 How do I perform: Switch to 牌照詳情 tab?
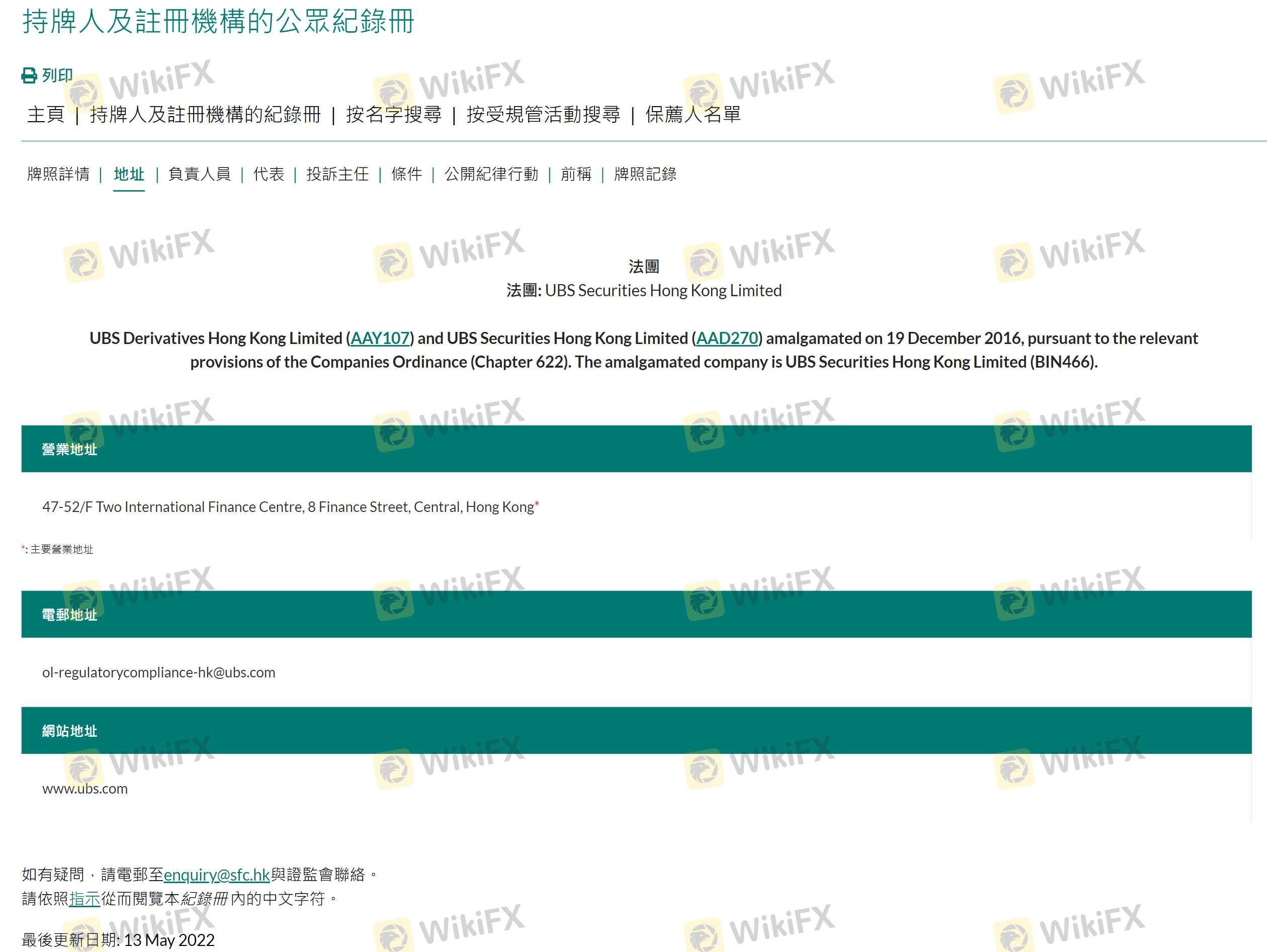58,174
